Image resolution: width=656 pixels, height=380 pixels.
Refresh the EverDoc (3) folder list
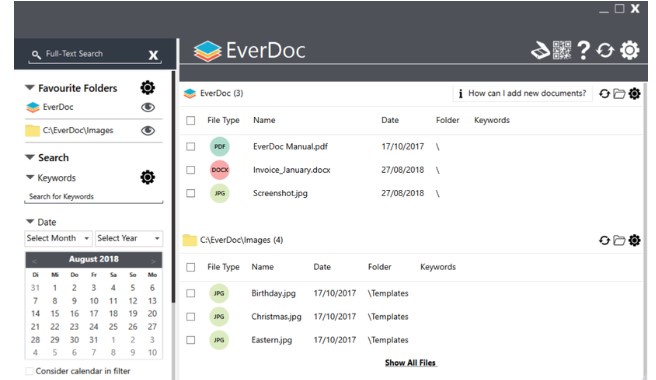(604, 93)
